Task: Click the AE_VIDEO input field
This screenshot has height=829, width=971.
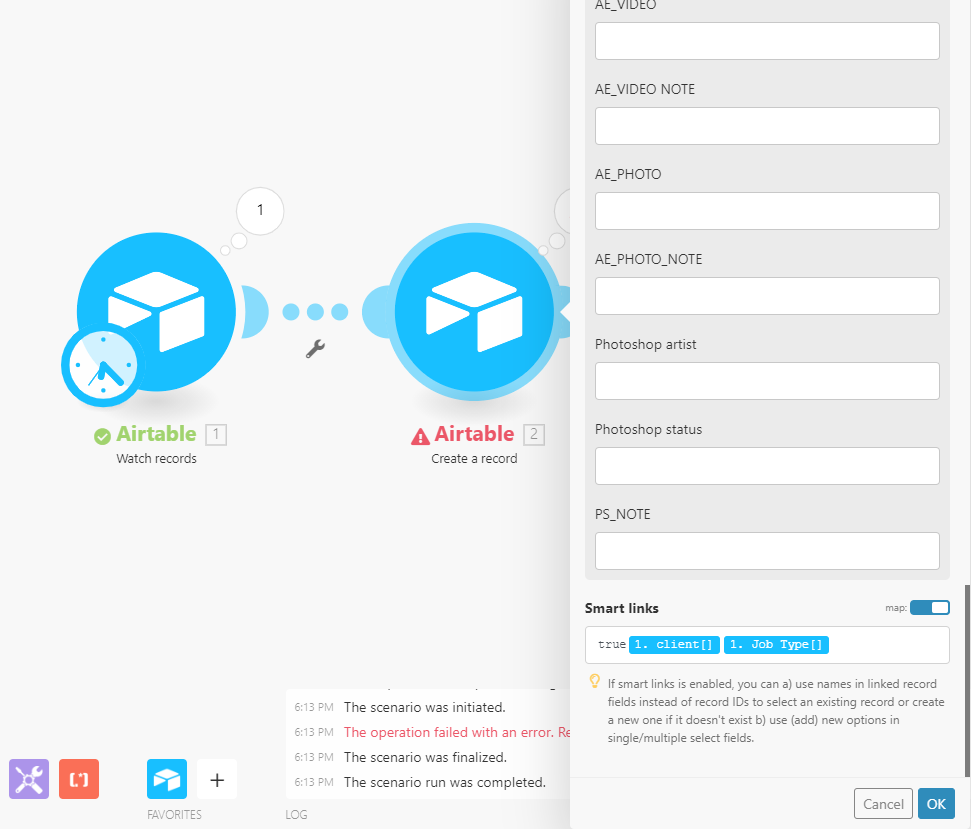Action: (x=767, y=41)
